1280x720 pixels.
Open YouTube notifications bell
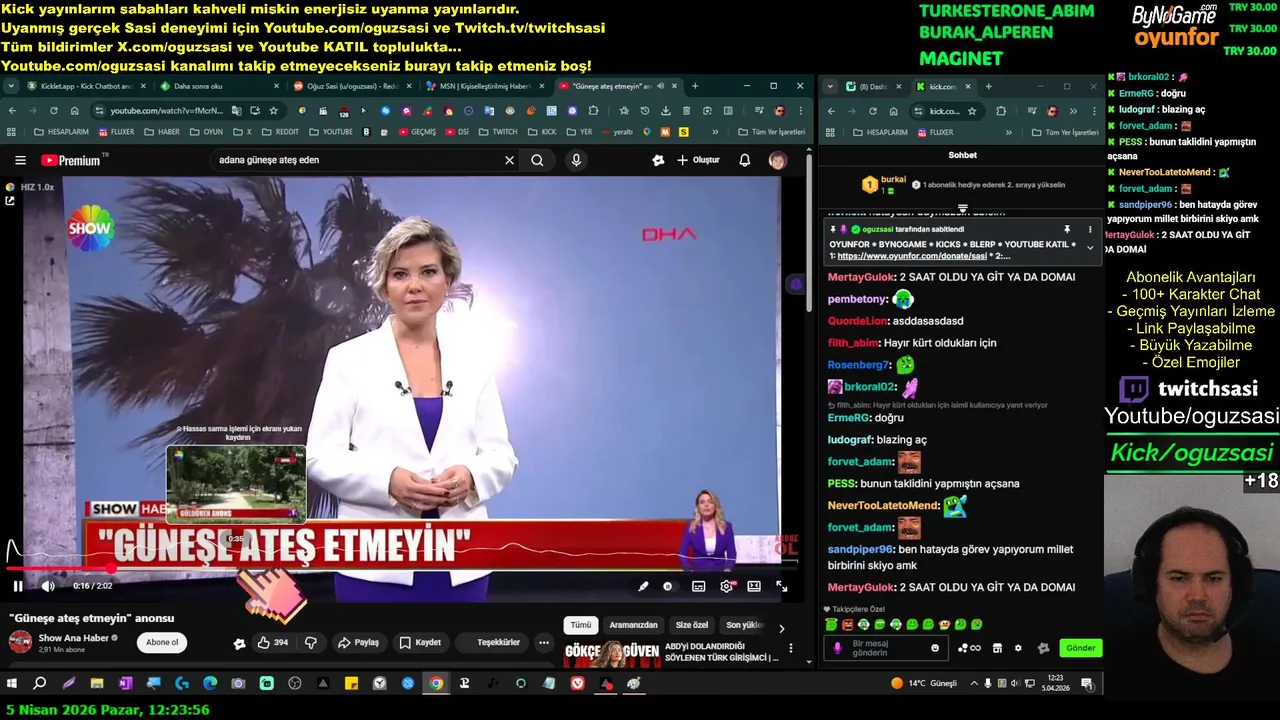(x=745, y=160)
